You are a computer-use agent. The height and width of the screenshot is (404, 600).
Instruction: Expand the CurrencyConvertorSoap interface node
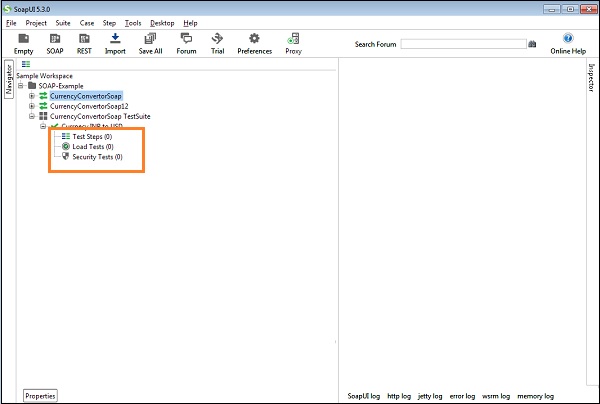32,96
